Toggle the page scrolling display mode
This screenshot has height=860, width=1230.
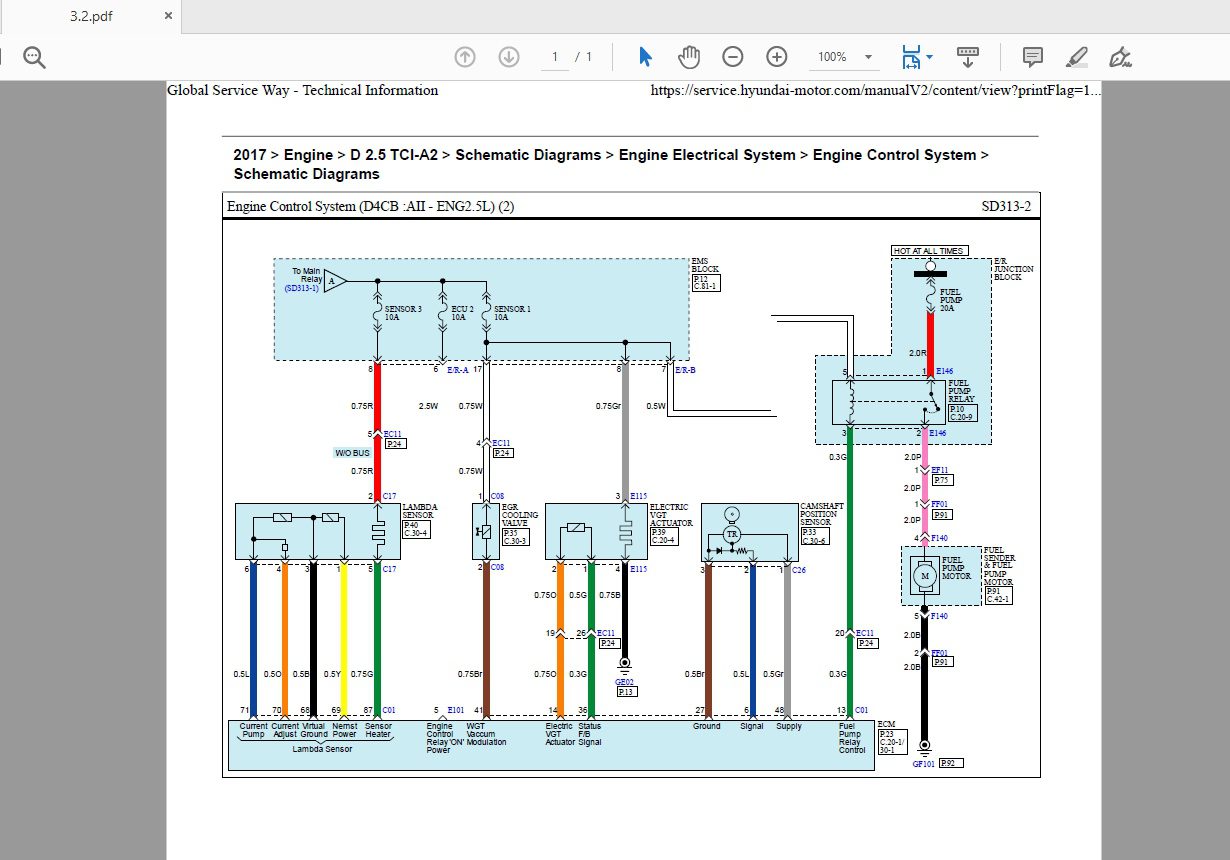point(968,57)
